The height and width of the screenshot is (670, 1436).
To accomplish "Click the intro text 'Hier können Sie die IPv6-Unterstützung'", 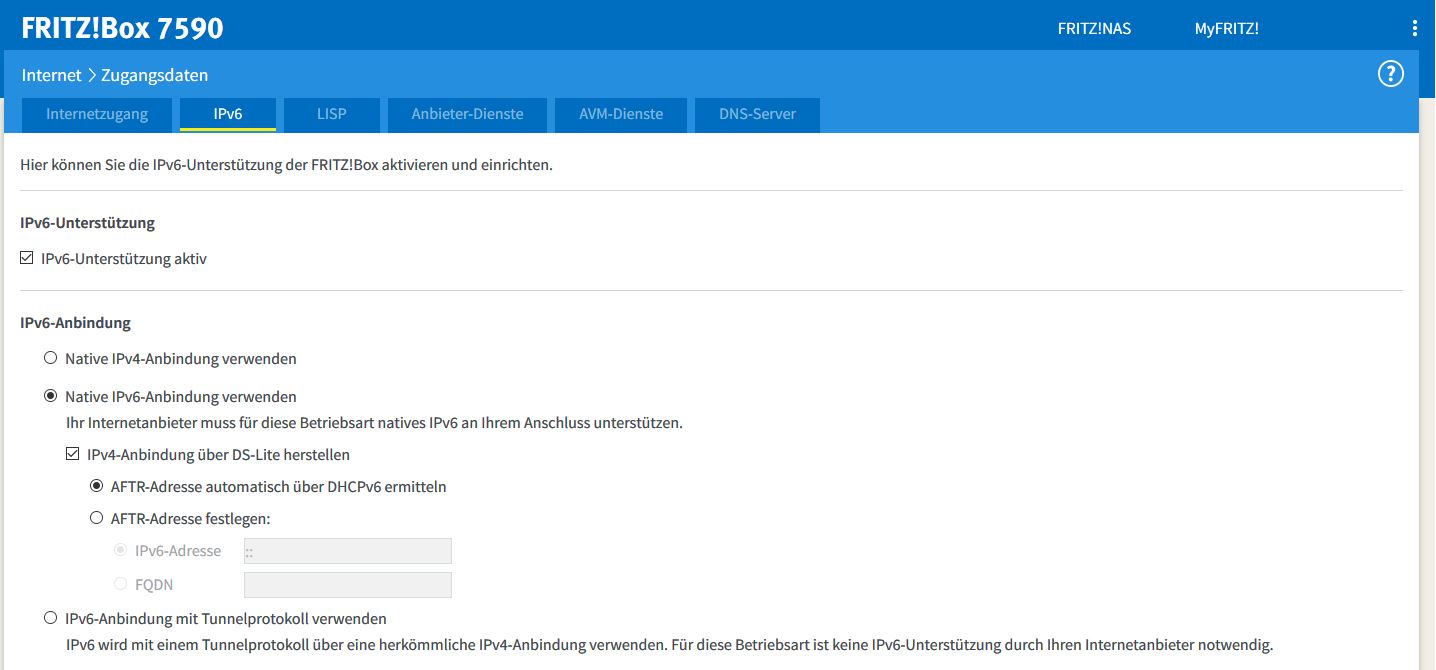I will pyautogui.click(x=287, y=164).
